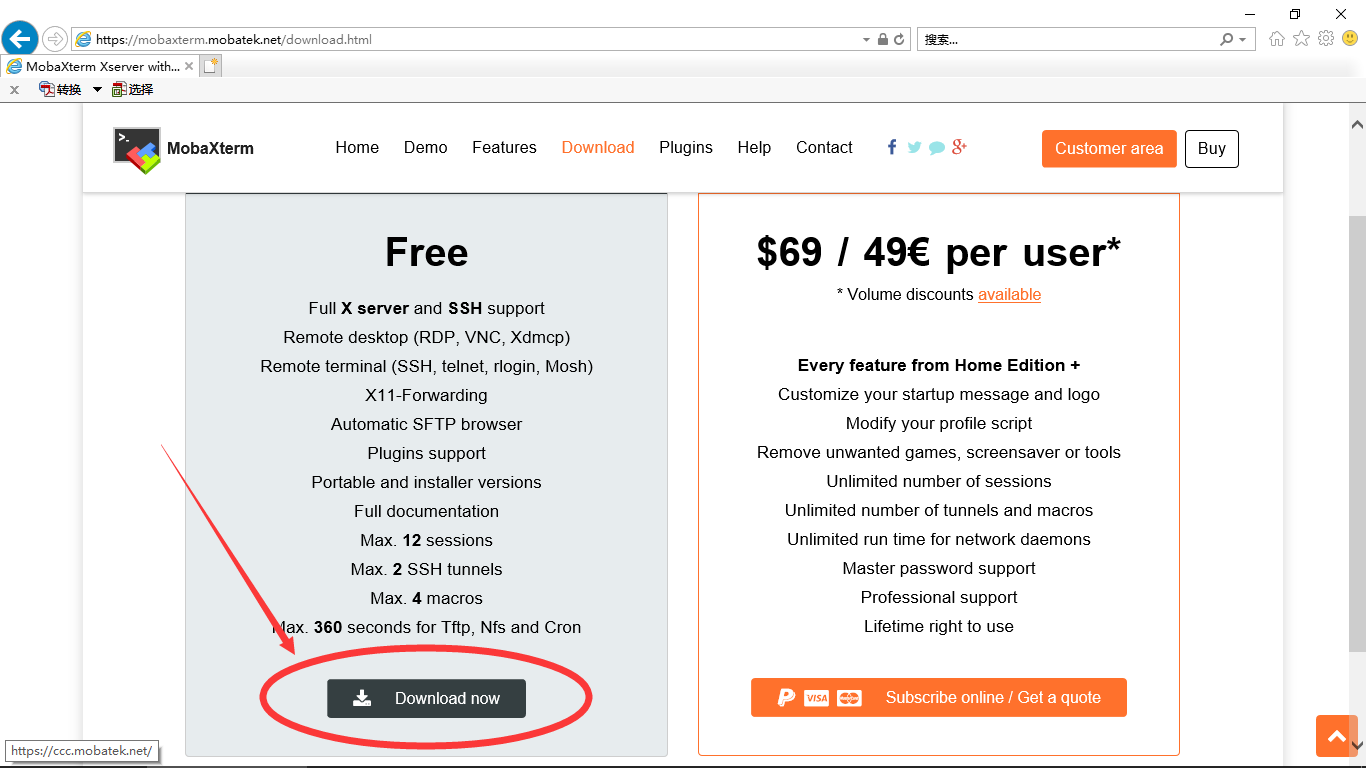Go to the Plugins page
Screen dimensions: 1366x768
click(x=685, y=147)
